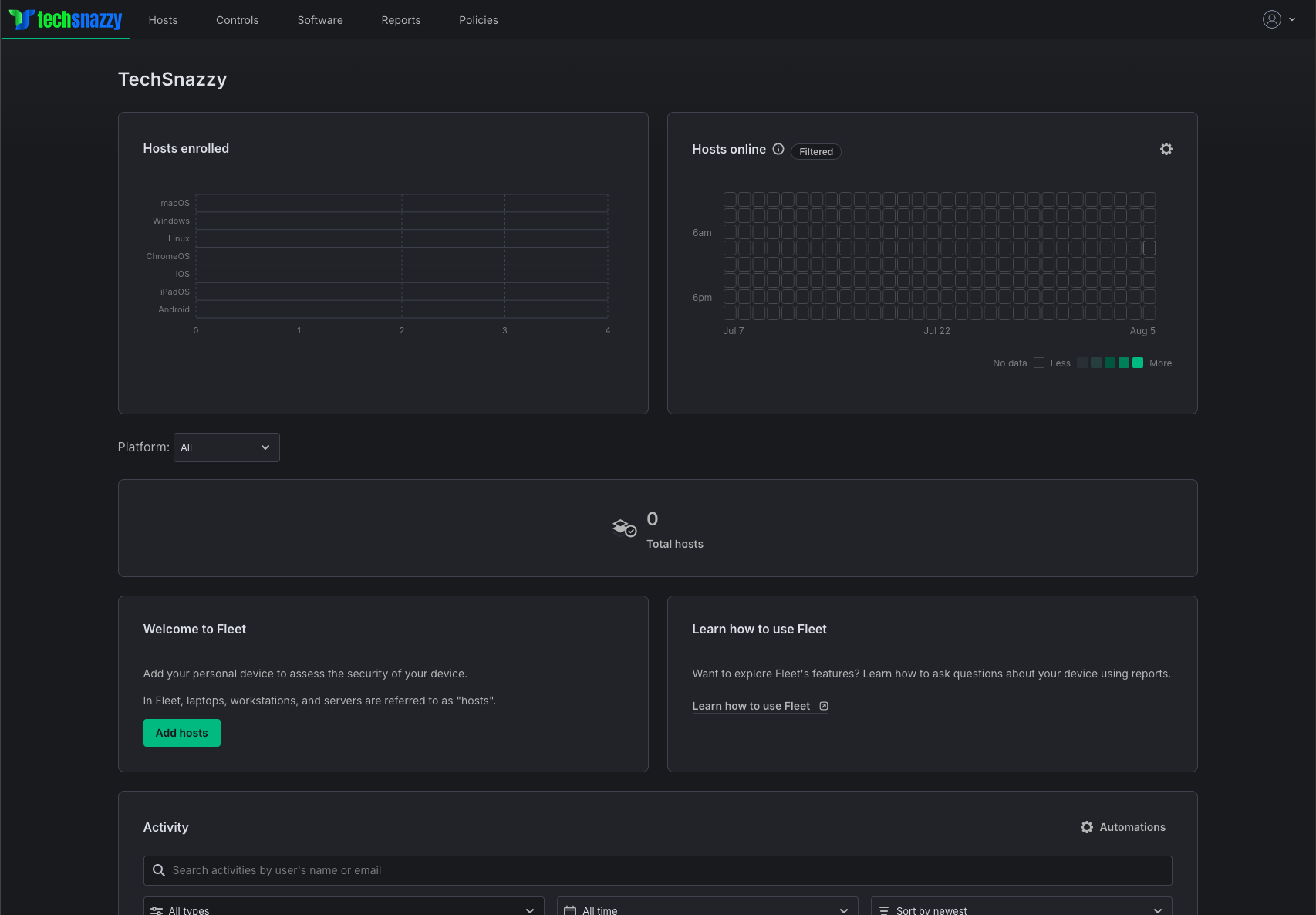Screen dimensions: 1316x915
Task: Open the All time date dropdown
Action: (707, 907)
